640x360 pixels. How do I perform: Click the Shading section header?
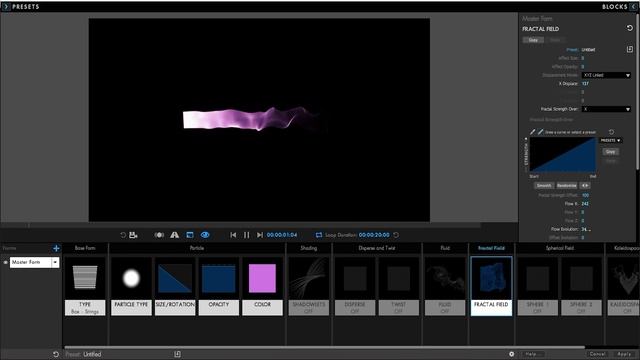click(x=309, y=248)
